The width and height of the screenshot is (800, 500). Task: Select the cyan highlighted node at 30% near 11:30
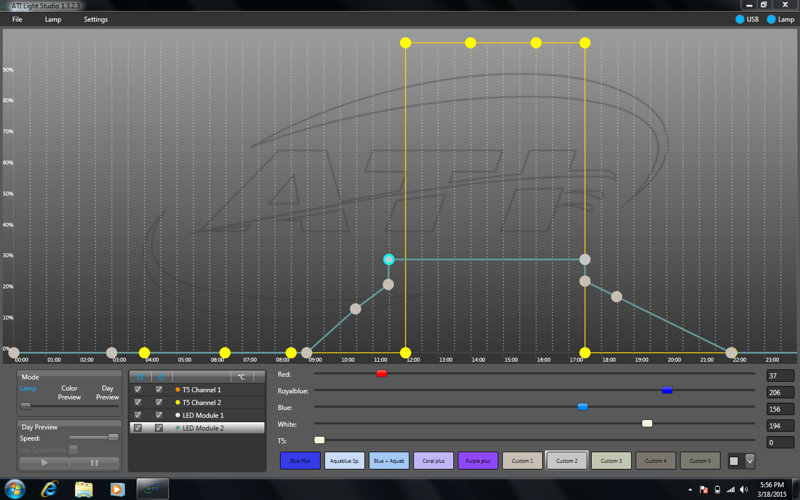pos(389,259)
